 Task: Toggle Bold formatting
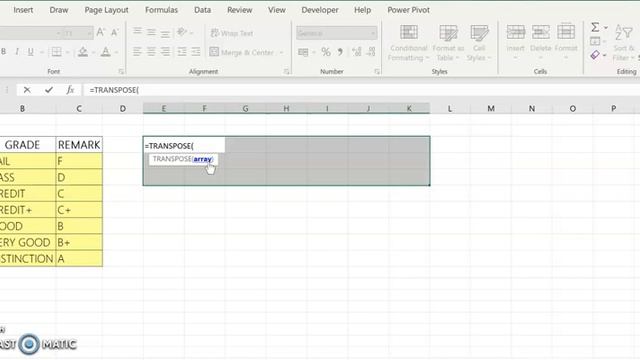pyautogui.click(x=4, y=52)
